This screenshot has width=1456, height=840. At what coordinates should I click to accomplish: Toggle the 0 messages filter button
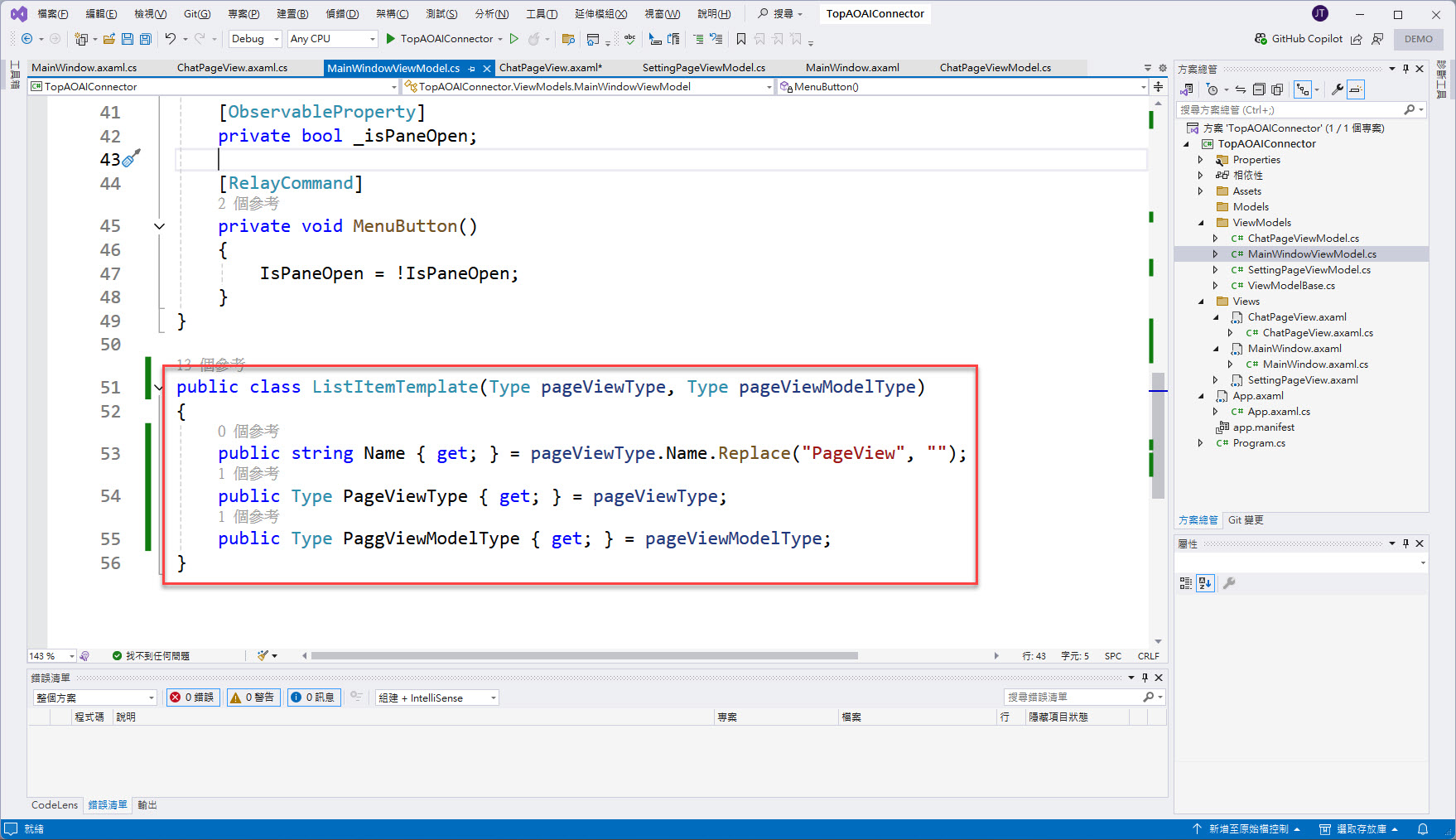tap(313, 698)
